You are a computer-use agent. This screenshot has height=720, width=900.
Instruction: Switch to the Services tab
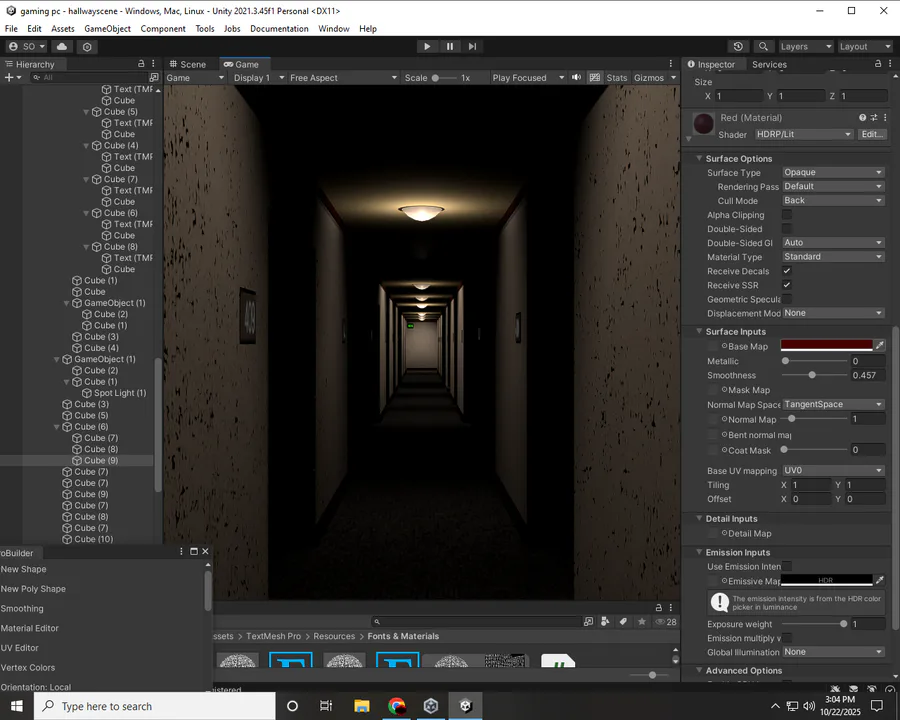[x=769, y=64]
